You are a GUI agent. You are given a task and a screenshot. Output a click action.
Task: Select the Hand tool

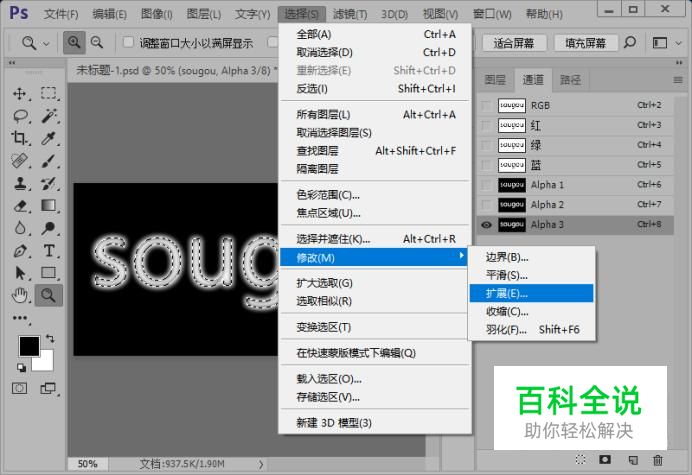(19, 295)
